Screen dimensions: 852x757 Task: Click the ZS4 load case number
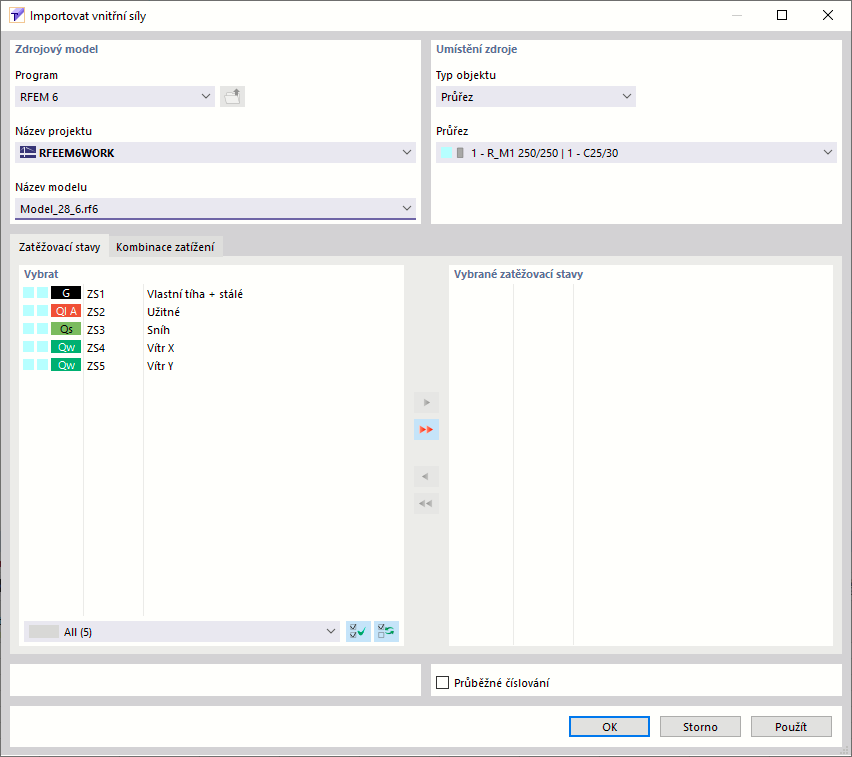point(96,348)
